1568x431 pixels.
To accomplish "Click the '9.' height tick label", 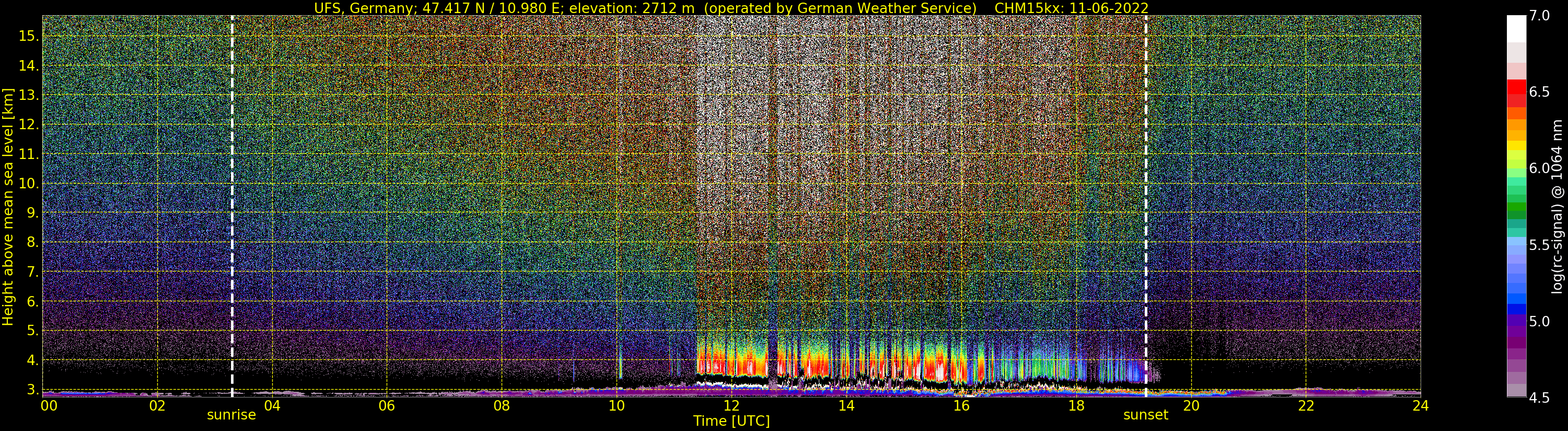I will coord(32,213).
